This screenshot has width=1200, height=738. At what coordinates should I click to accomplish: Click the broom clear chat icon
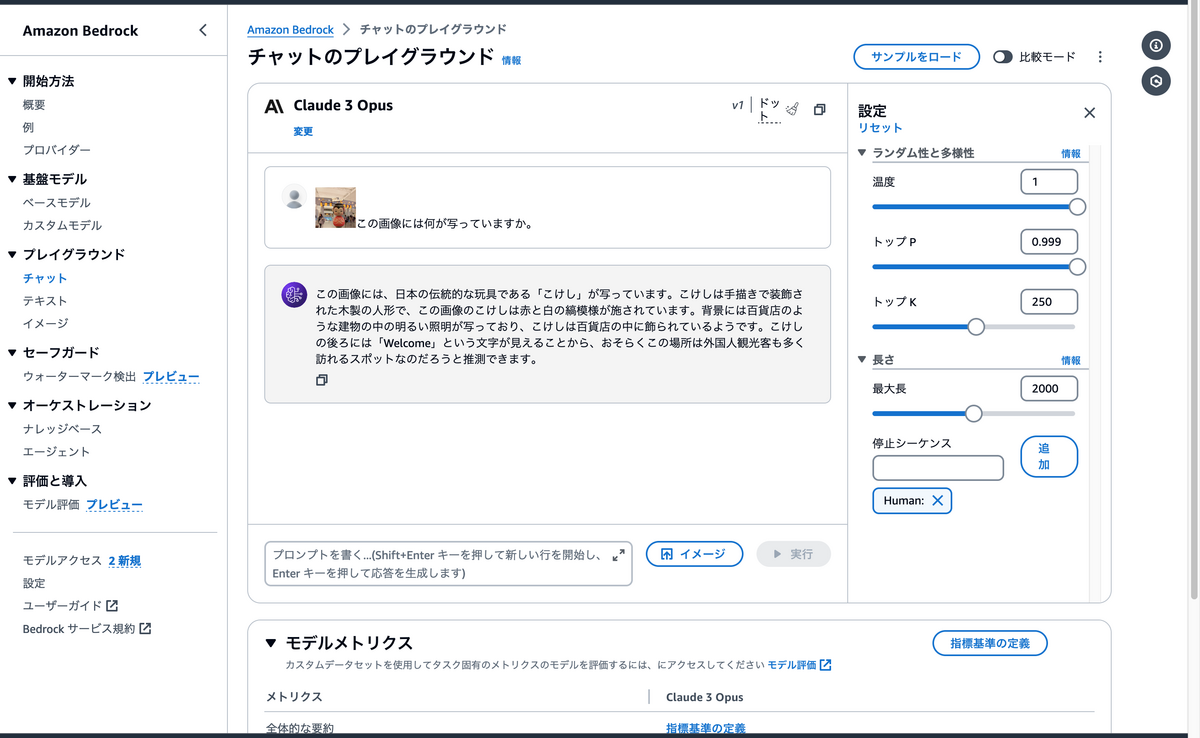(793, 109)
